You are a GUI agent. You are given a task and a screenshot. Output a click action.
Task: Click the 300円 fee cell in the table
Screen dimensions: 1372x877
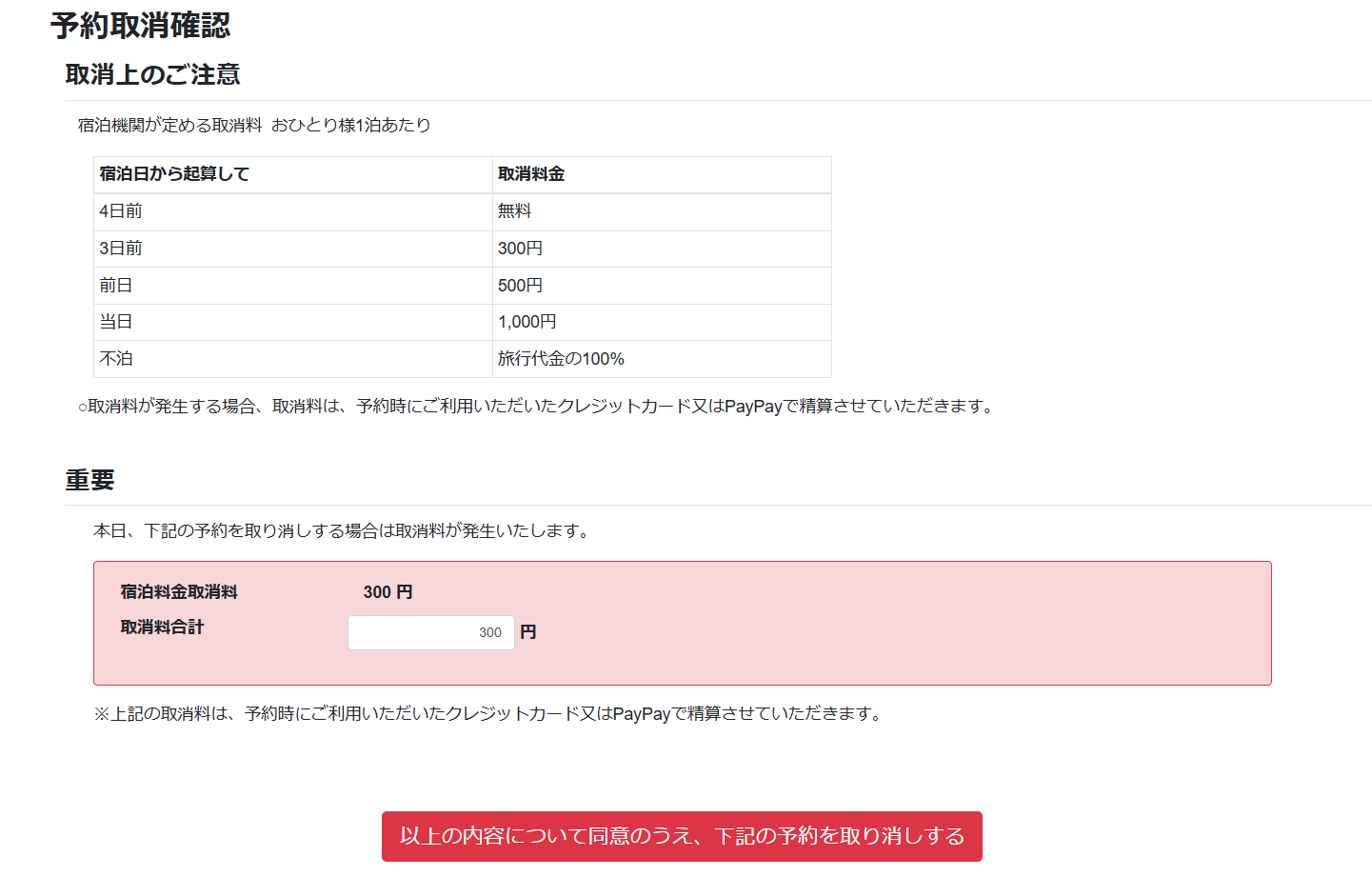click(x=662, y=249)
